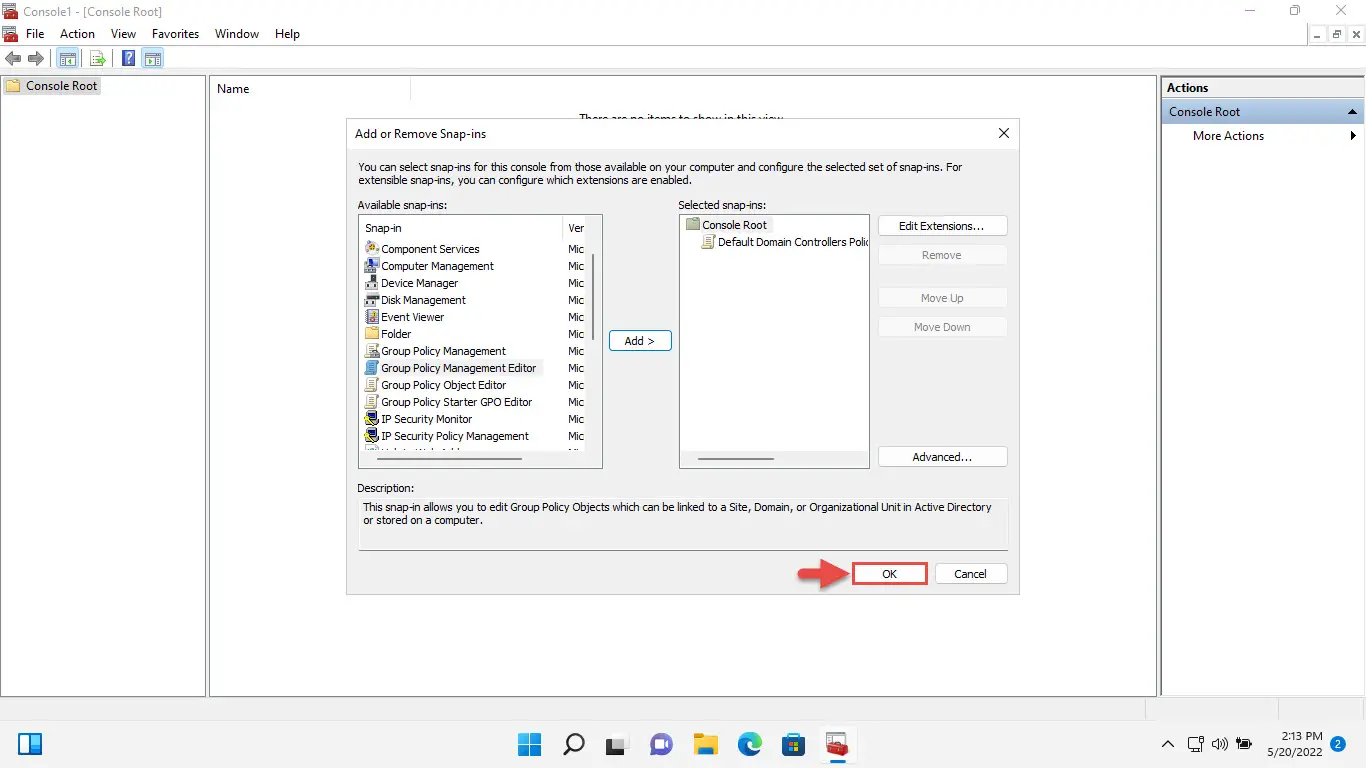Open the Favorites menu
This screenshot has height=768, width=1366.
point(175,34)
